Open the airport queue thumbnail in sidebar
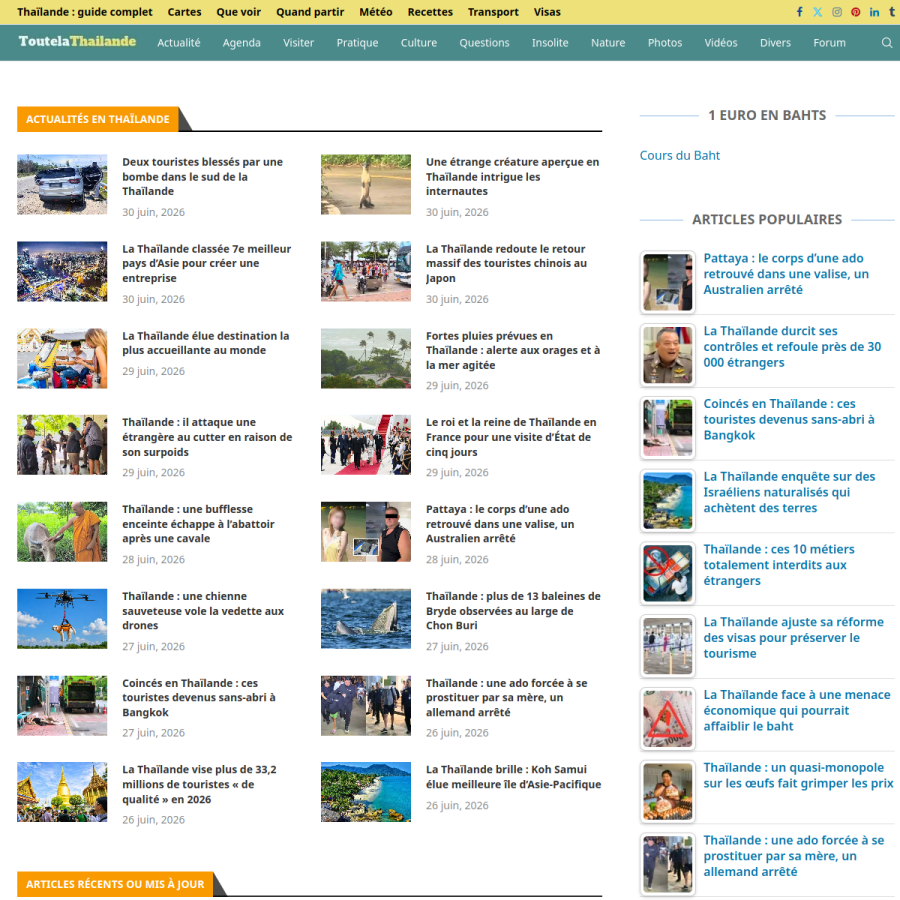The width and height of the screenshot is (900, 900). point(668,646)
